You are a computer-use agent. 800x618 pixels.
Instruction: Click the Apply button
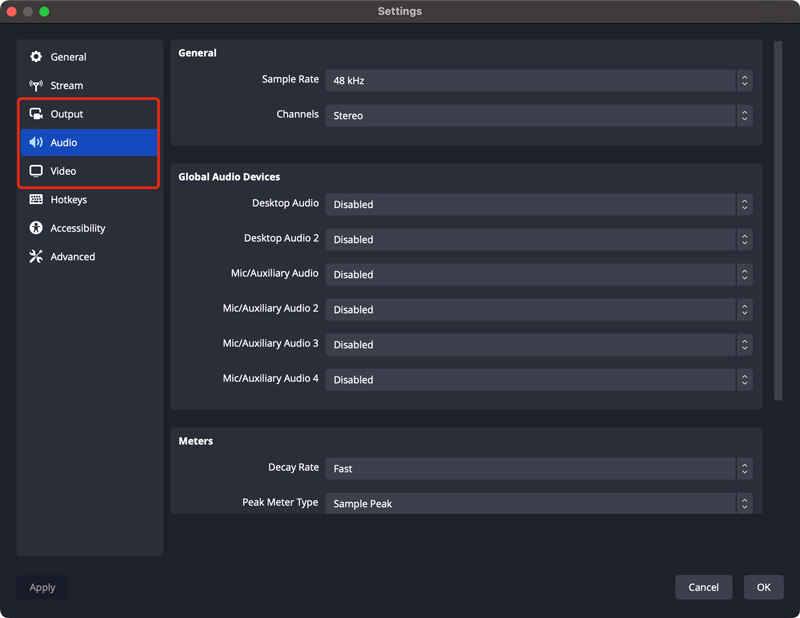click(42, 587)
